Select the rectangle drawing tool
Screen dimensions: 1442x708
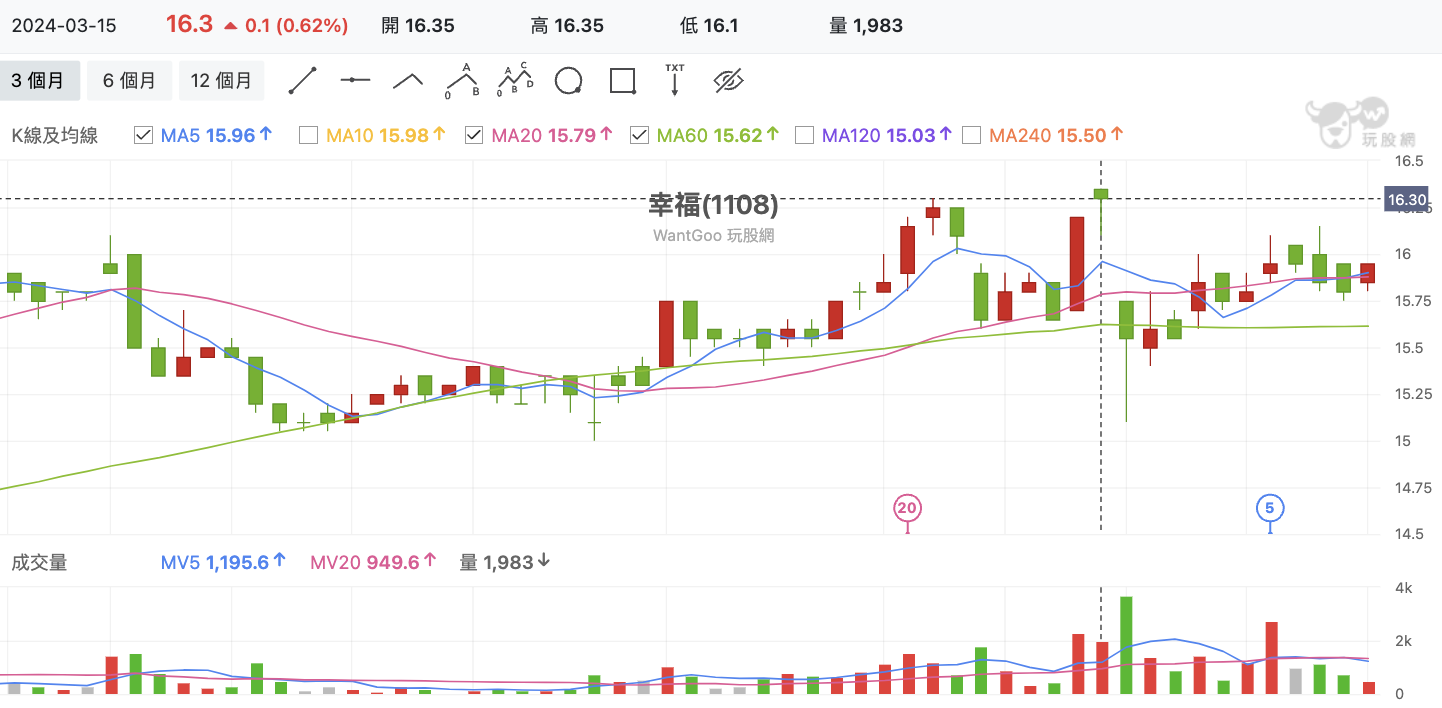coord(623,81)
